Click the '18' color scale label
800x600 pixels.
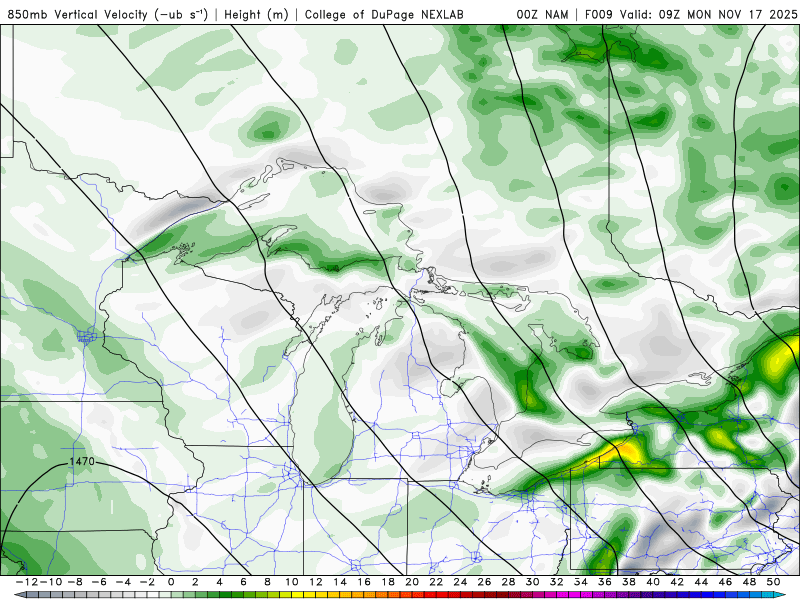click(388, 582)
